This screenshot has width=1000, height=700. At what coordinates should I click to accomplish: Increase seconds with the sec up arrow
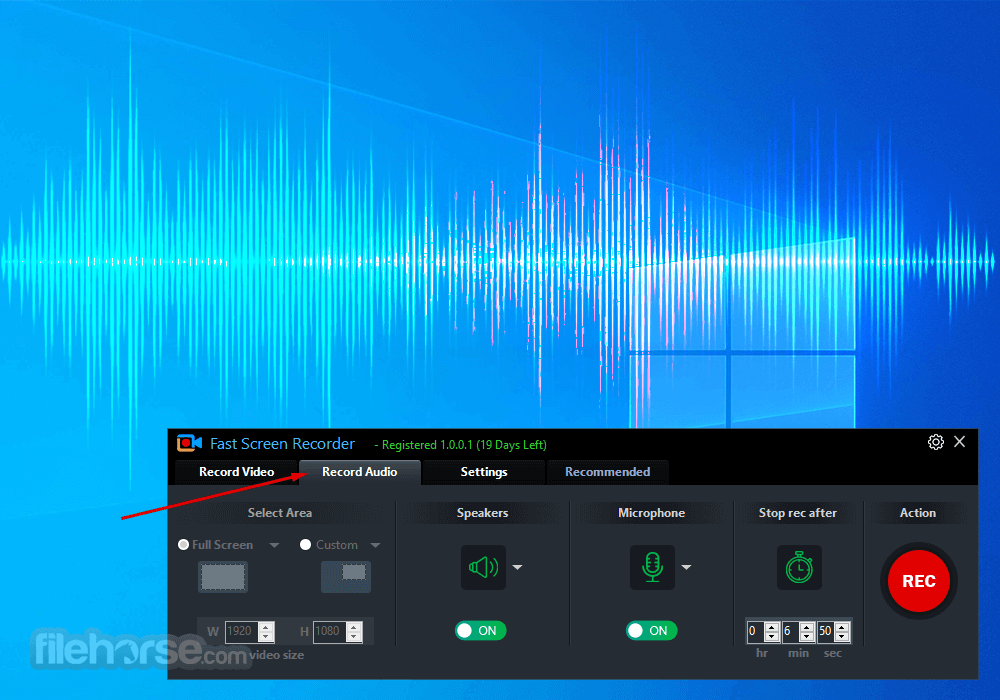click(842, 627)
